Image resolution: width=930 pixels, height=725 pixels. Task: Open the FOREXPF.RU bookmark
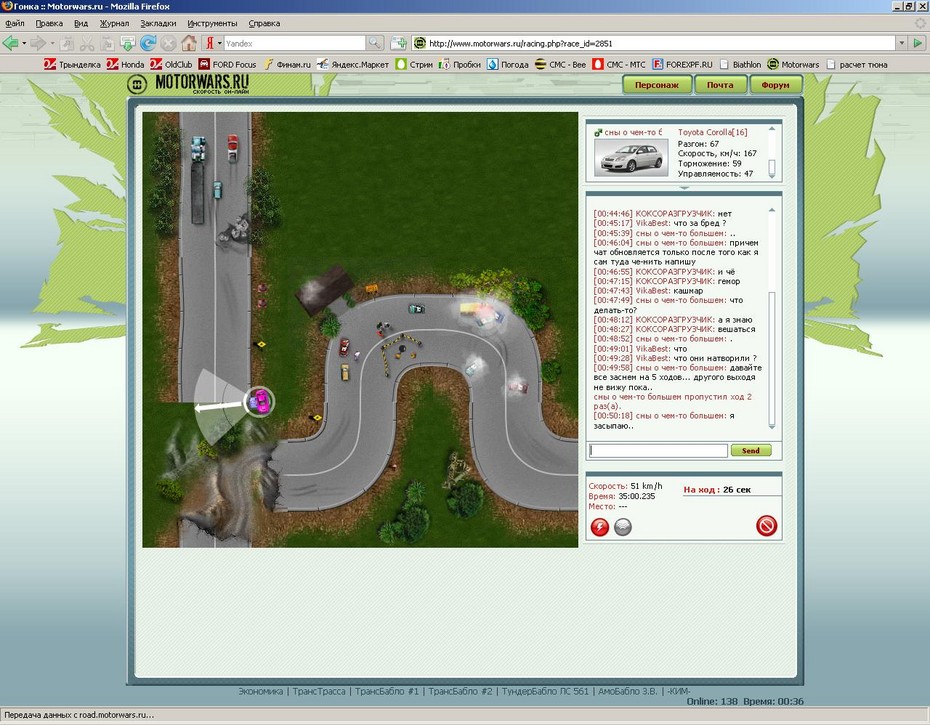point(682,65)
